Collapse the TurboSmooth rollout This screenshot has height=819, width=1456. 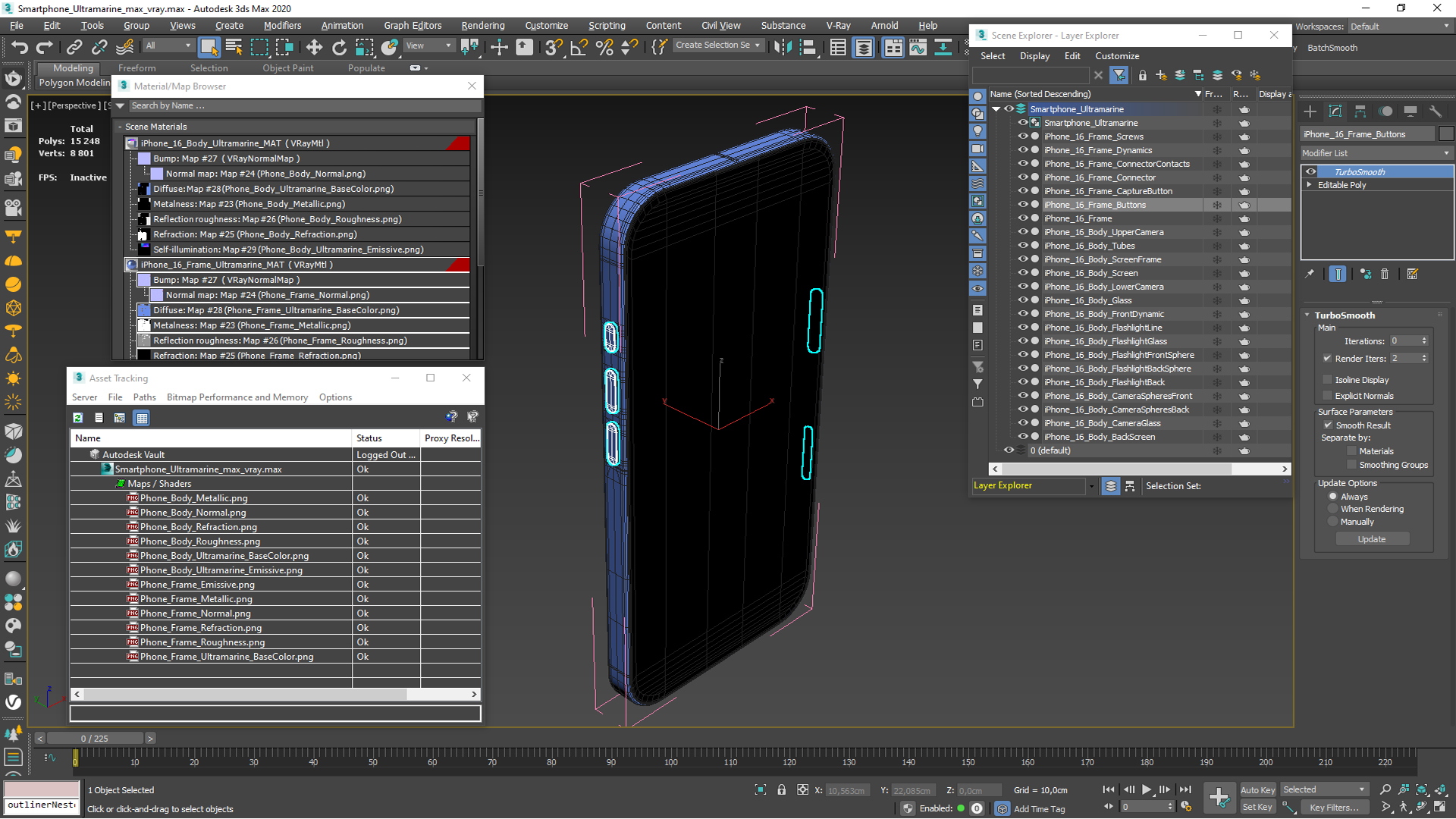[x=1307, y=315]
